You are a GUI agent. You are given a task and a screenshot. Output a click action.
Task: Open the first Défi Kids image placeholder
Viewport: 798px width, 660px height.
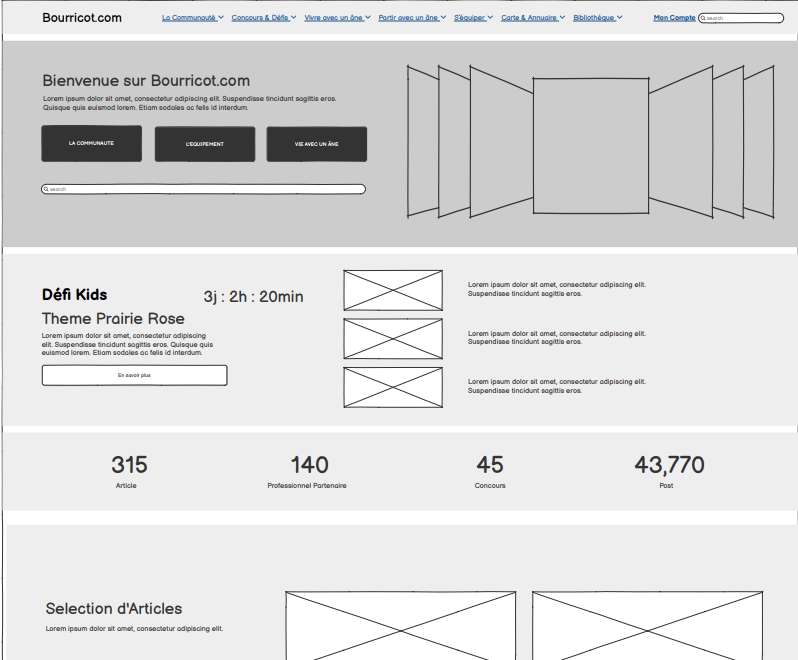(393, 290)
